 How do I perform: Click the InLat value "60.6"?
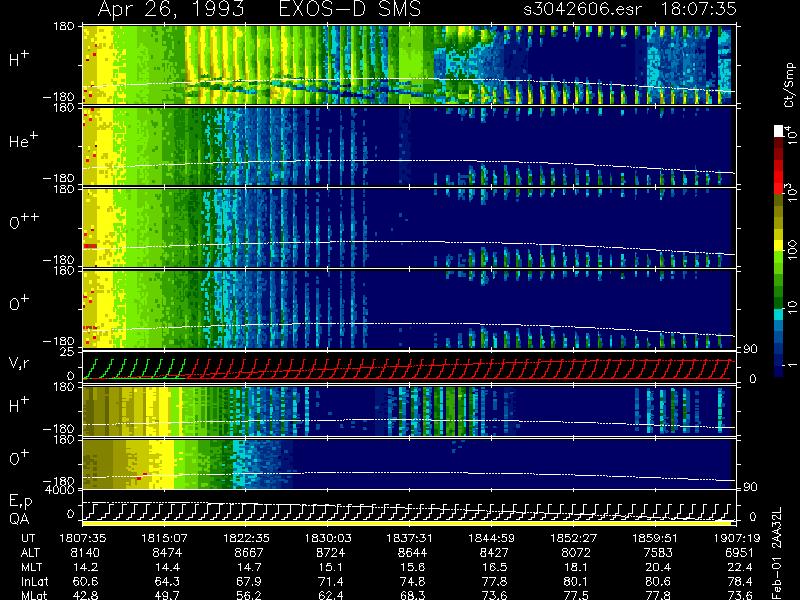87,581
